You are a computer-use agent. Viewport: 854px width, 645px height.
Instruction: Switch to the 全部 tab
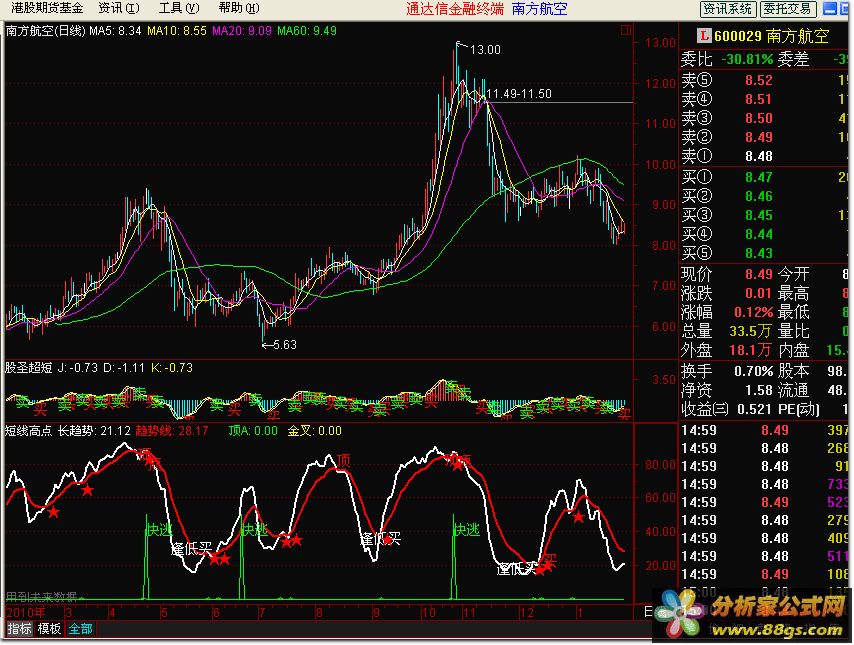coord(80,629)
